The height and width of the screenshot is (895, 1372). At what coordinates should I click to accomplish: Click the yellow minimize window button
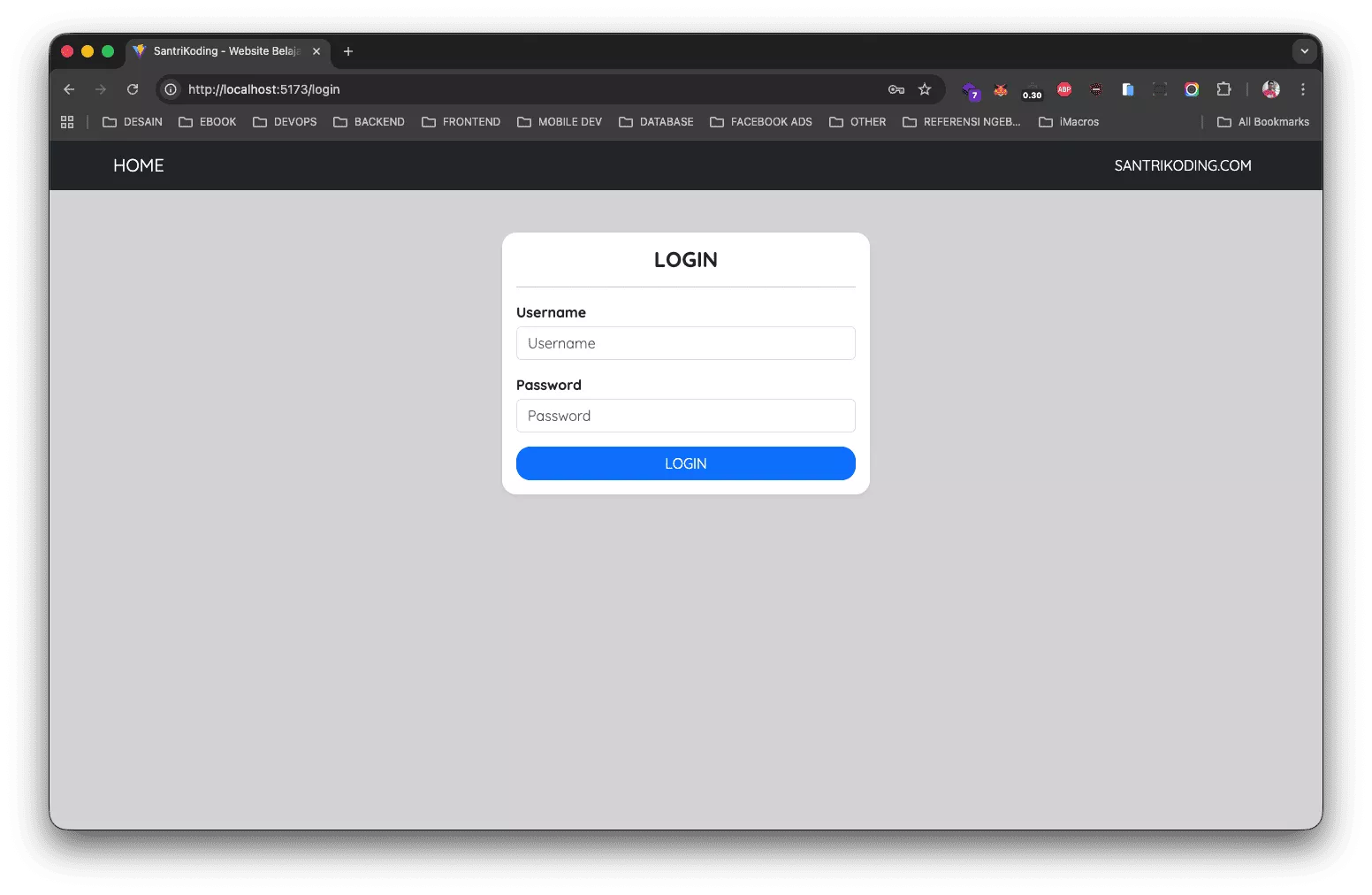pos(88,51)
